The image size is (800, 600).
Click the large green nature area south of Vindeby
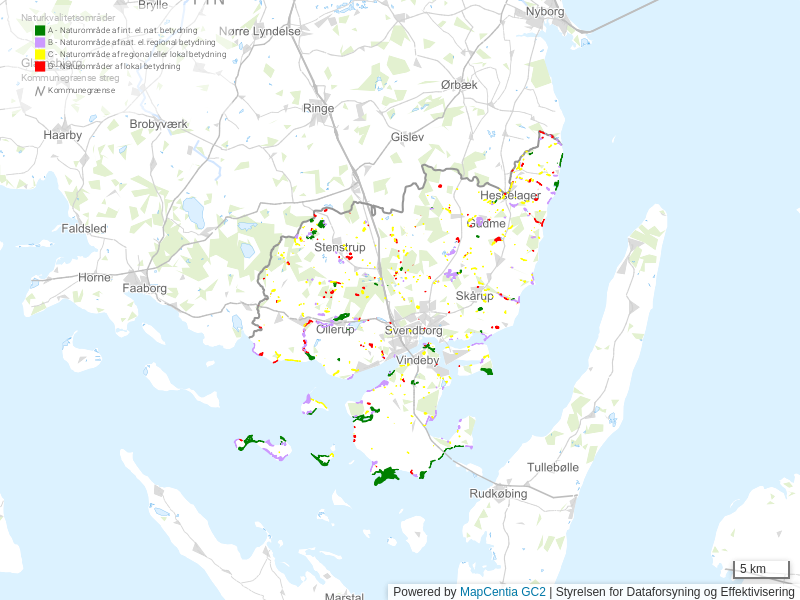click(x=386, y=477)
